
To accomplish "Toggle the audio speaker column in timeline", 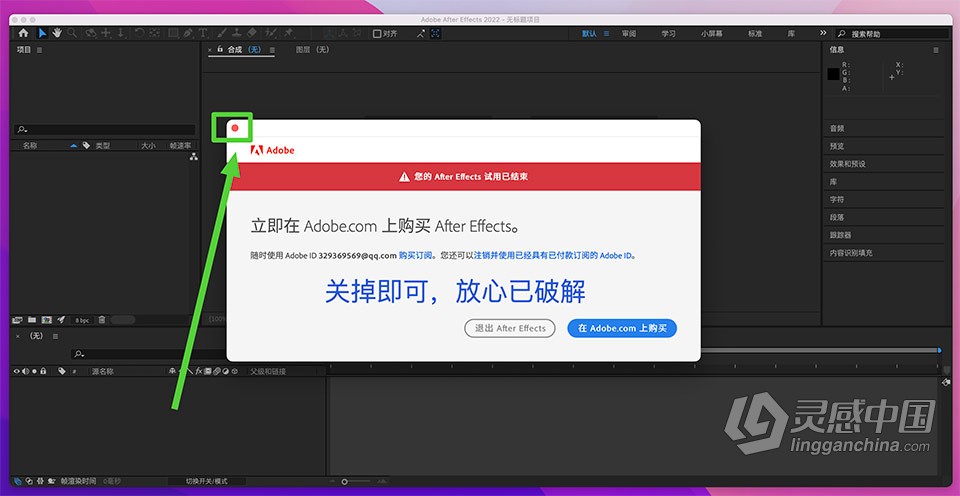I will pos(25,371).
